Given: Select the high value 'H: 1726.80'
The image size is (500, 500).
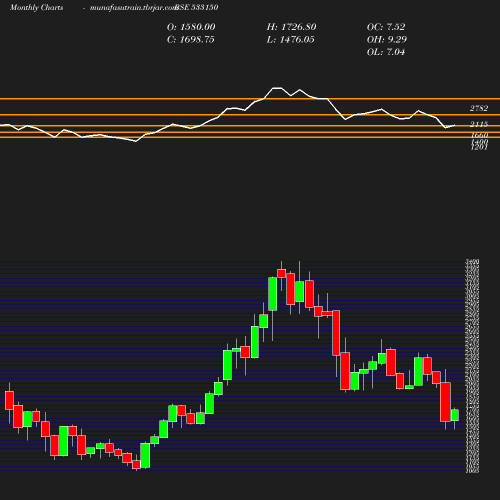Looking at the screenshot, I should 291,27.
